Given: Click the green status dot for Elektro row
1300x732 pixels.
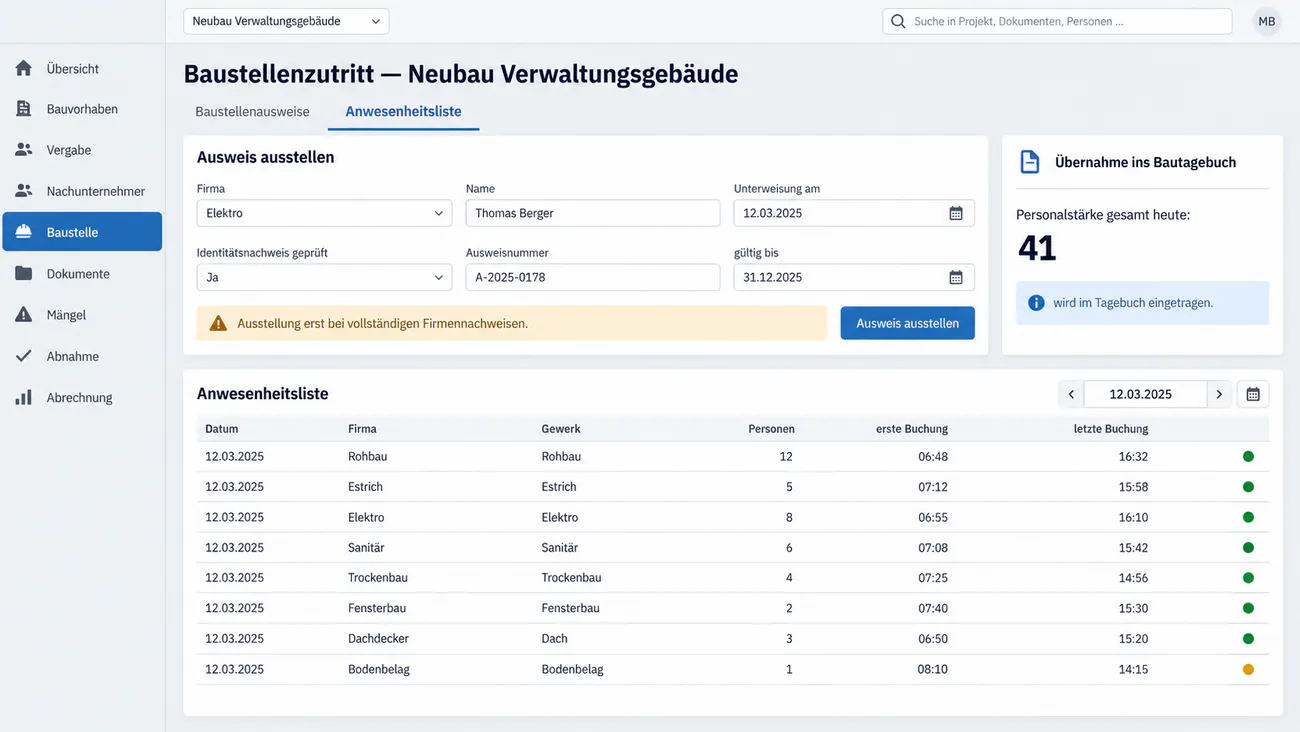Looking at the screenshot, I should 1248,517.
